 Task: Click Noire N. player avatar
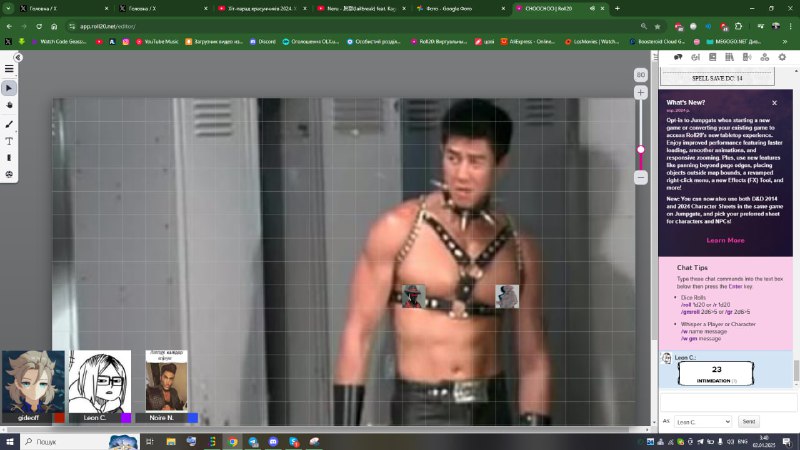pyautogui.click(x=166, y=381)
